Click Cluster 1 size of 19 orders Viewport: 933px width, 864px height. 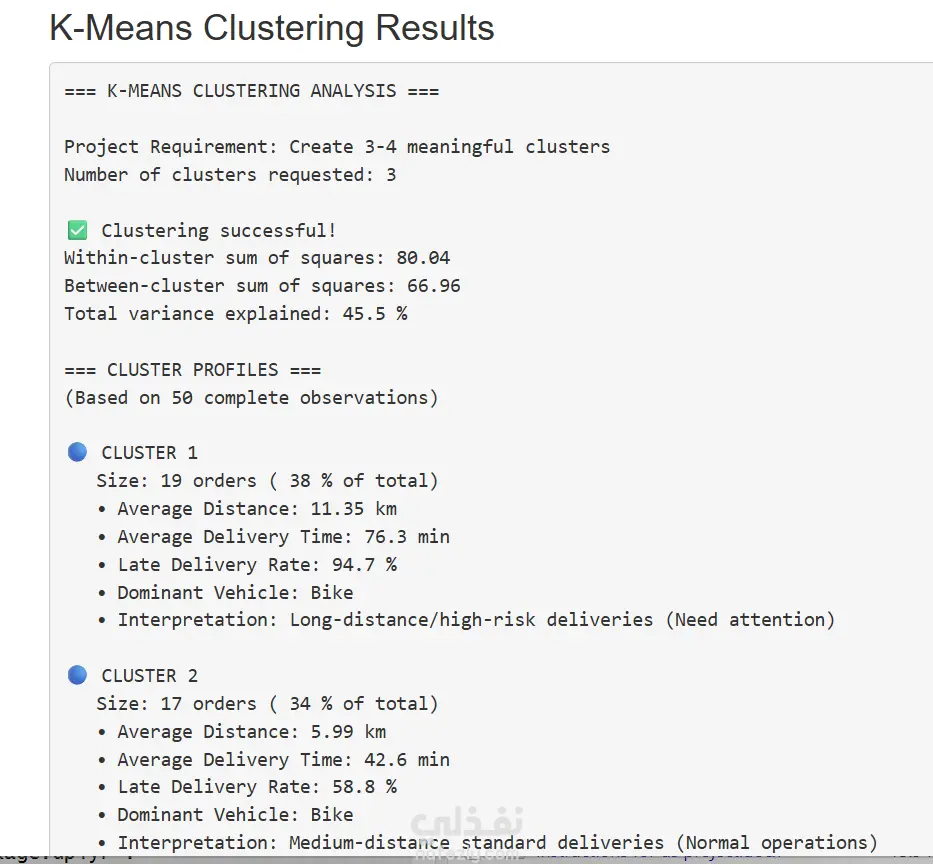(267, 481)
